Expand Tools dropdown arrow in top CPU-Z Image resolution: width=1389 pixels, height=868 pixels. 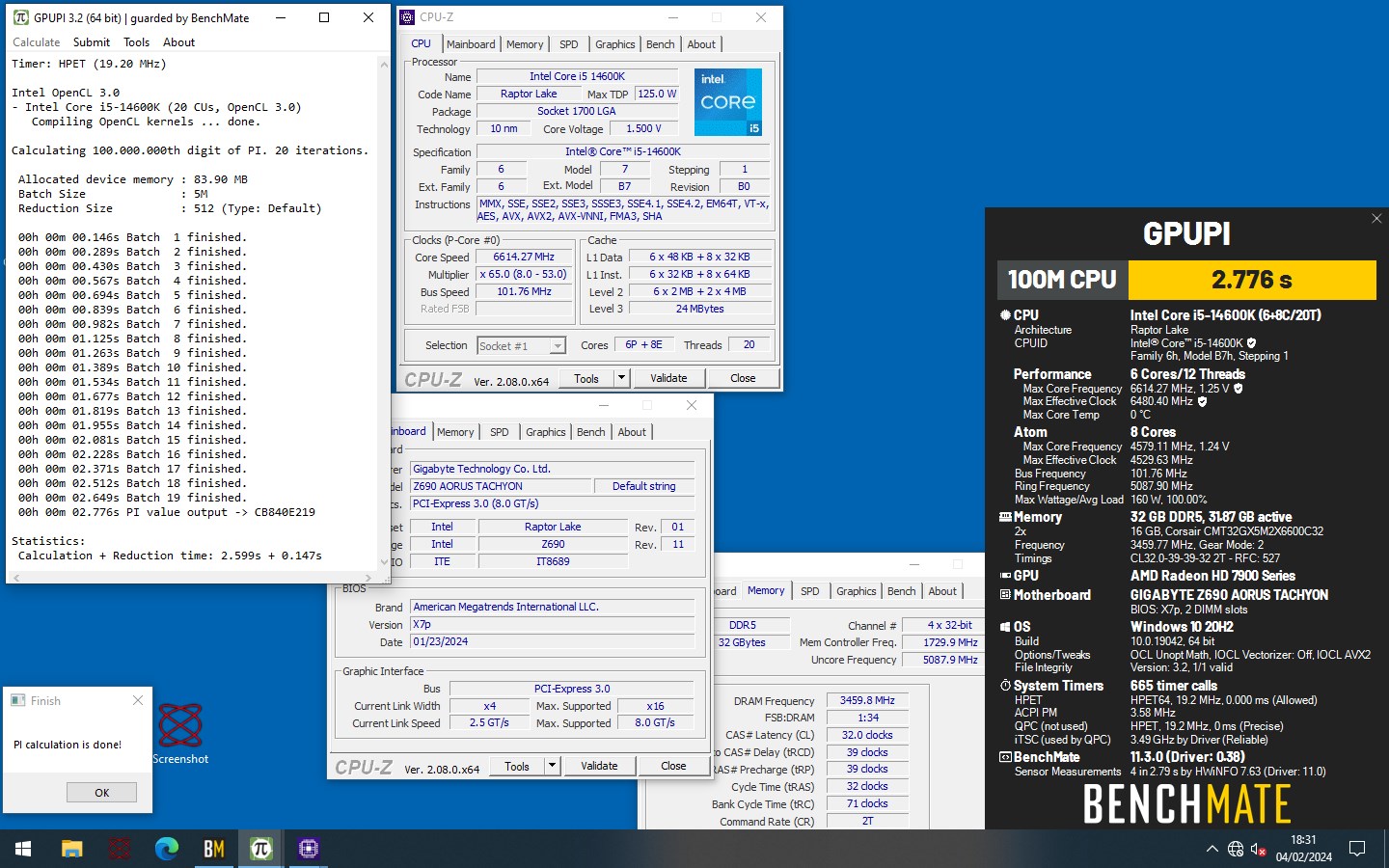(x=621, y=378)
